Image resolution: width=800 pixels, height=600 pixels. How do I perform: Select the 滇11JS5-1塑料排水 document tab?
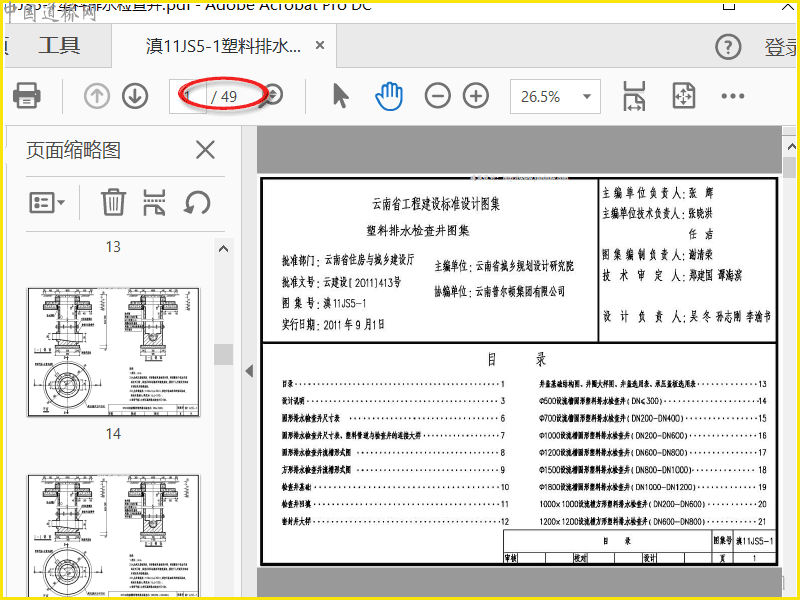223,46
